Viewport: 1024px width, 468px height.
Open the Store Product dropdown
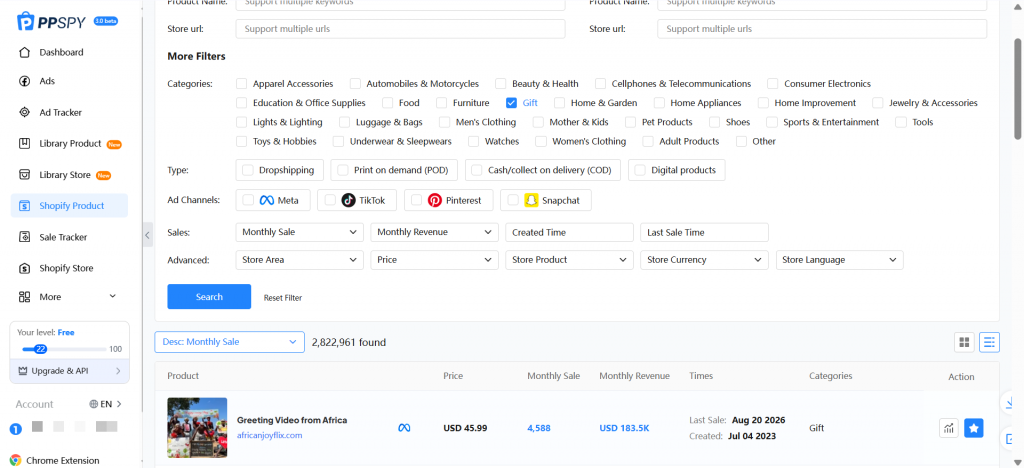click(569, 260)
